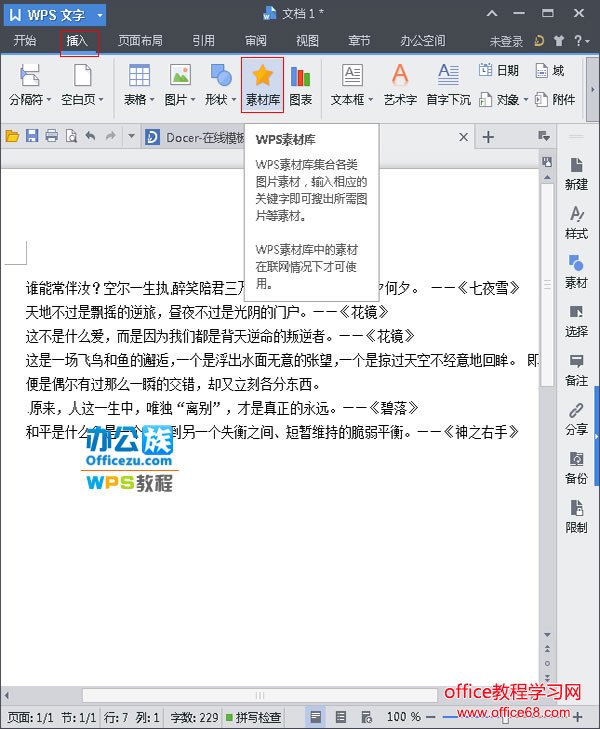
Task: Print the document using printer icon
Action: (52, 136)
